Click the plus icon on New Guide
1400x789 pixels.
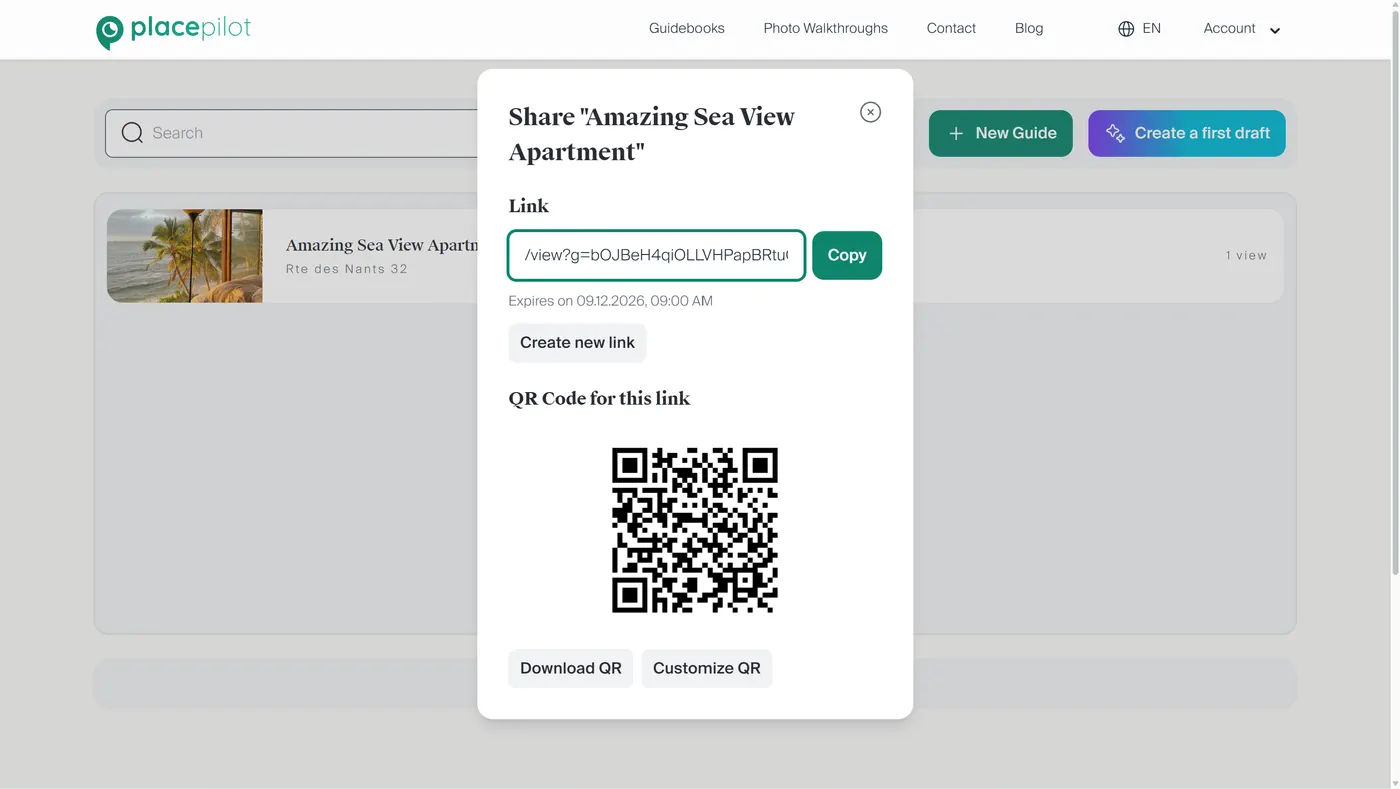point(956,133)
